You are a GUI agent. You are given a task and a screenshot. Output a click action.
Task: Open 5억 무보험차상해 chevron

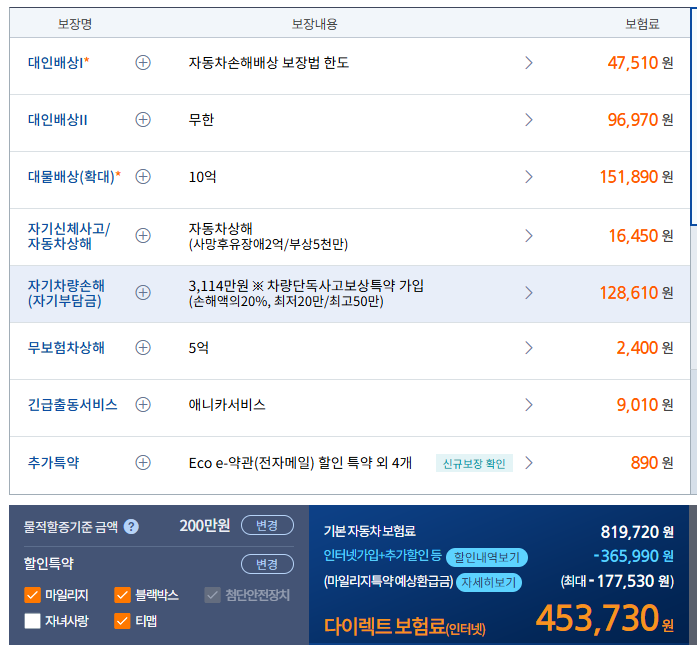click(x=529, y=347)
